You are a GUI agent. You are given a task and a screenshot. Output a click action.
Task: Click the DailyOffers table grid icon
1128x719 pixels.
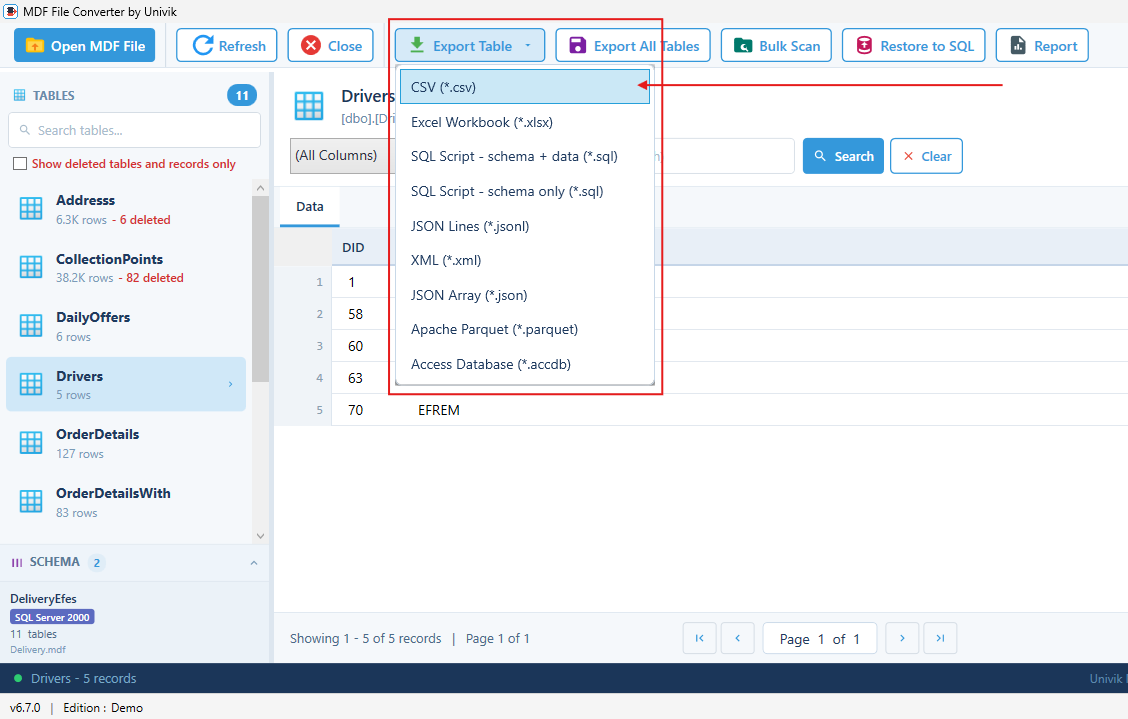tap(31, 325)
